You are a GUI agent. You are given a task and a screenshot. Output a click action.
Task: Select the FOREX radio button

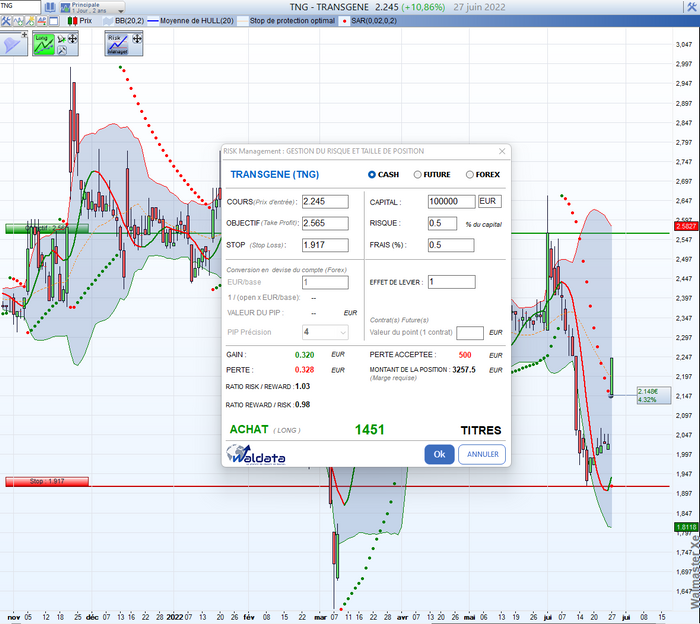[x=470, y=175]
